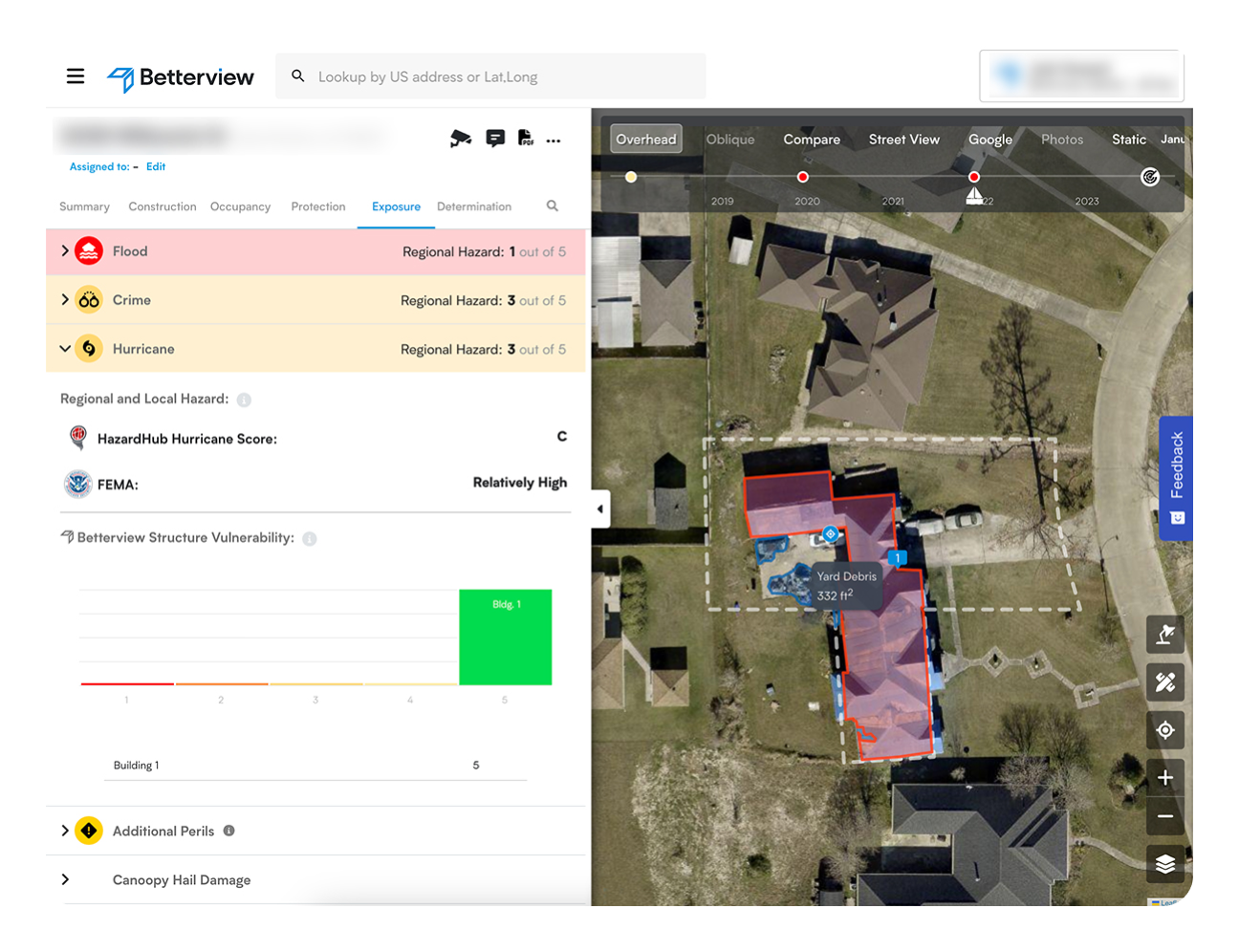
Task: Switch to the Construction tab
Action: pos(162,206)
